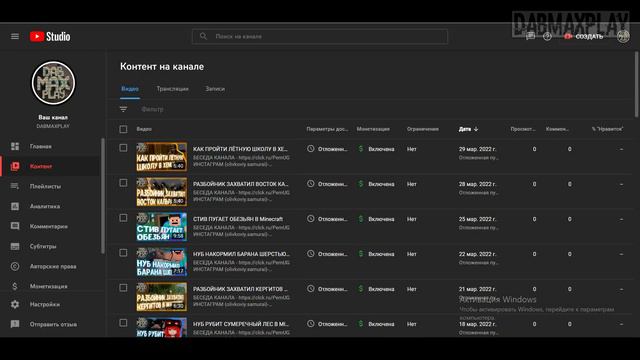Switch to the Записи tab

(215, 89)
